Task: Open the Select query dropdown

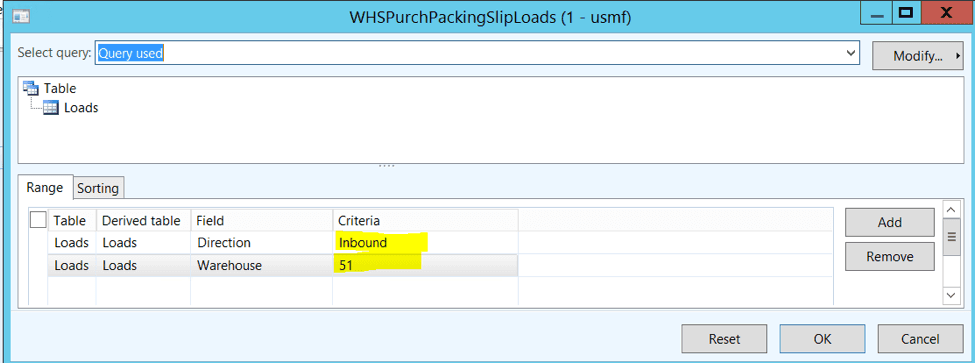Action: coord(851,53)
